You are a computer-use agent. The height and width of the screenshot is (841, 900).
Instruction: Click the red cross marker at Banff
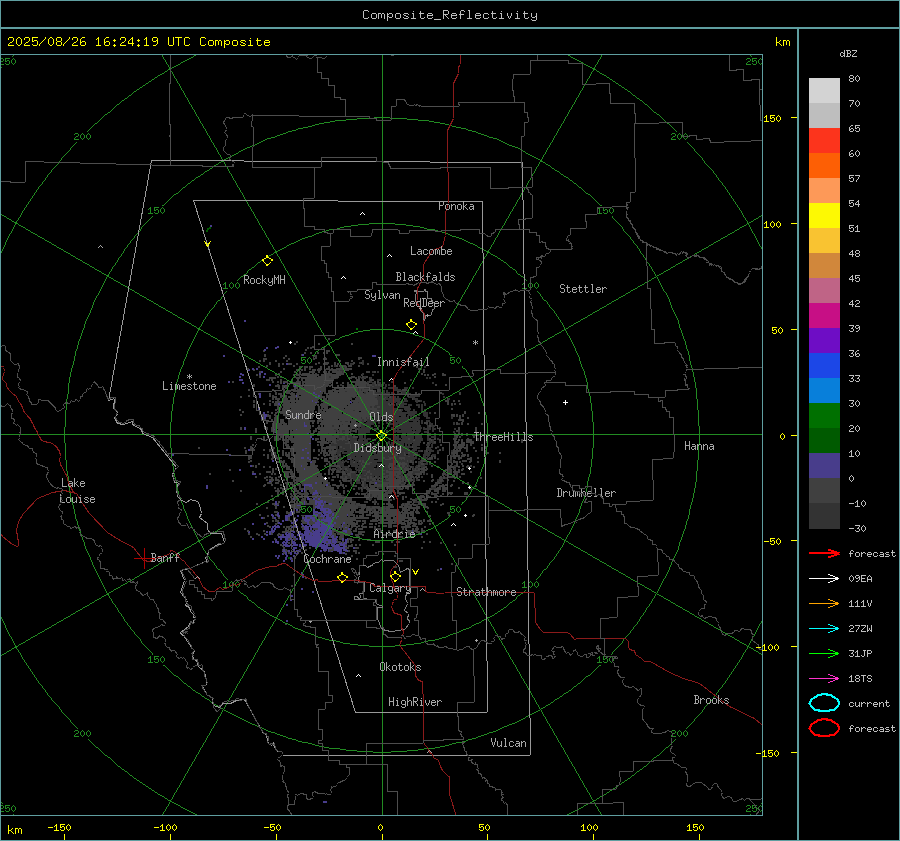(x=143, y=558)
